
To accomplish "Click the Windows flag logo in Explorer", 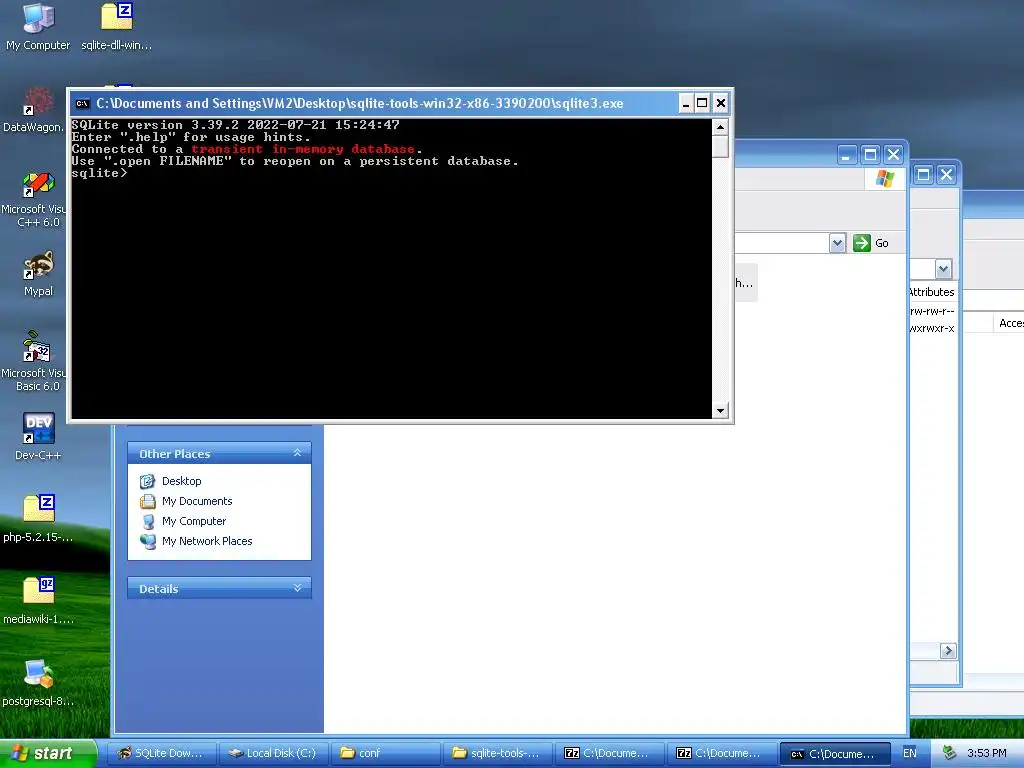I will [x=884, y=178].
